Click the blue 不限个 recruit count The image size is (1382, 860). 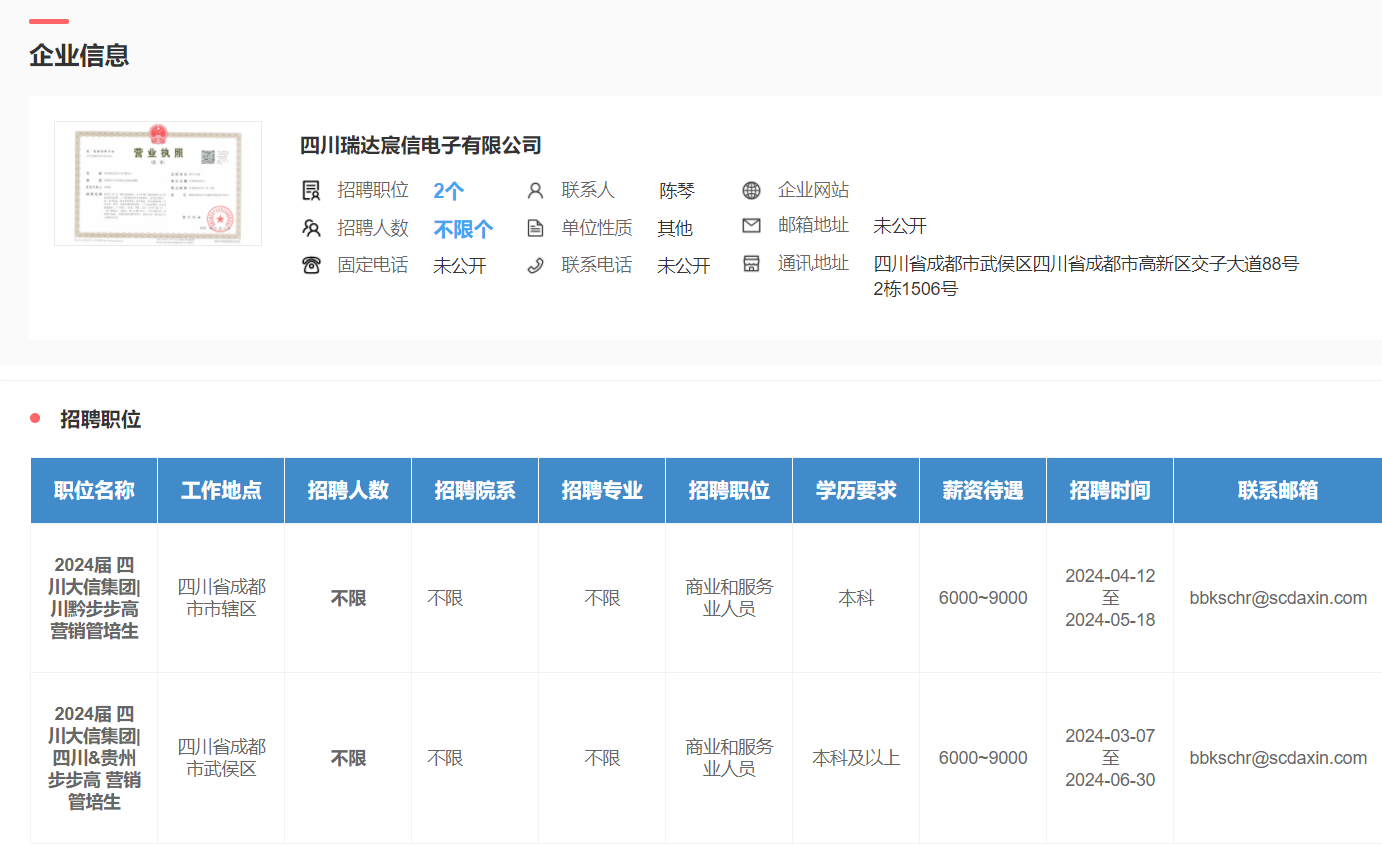pyautogui.click(x=463, y=229)
